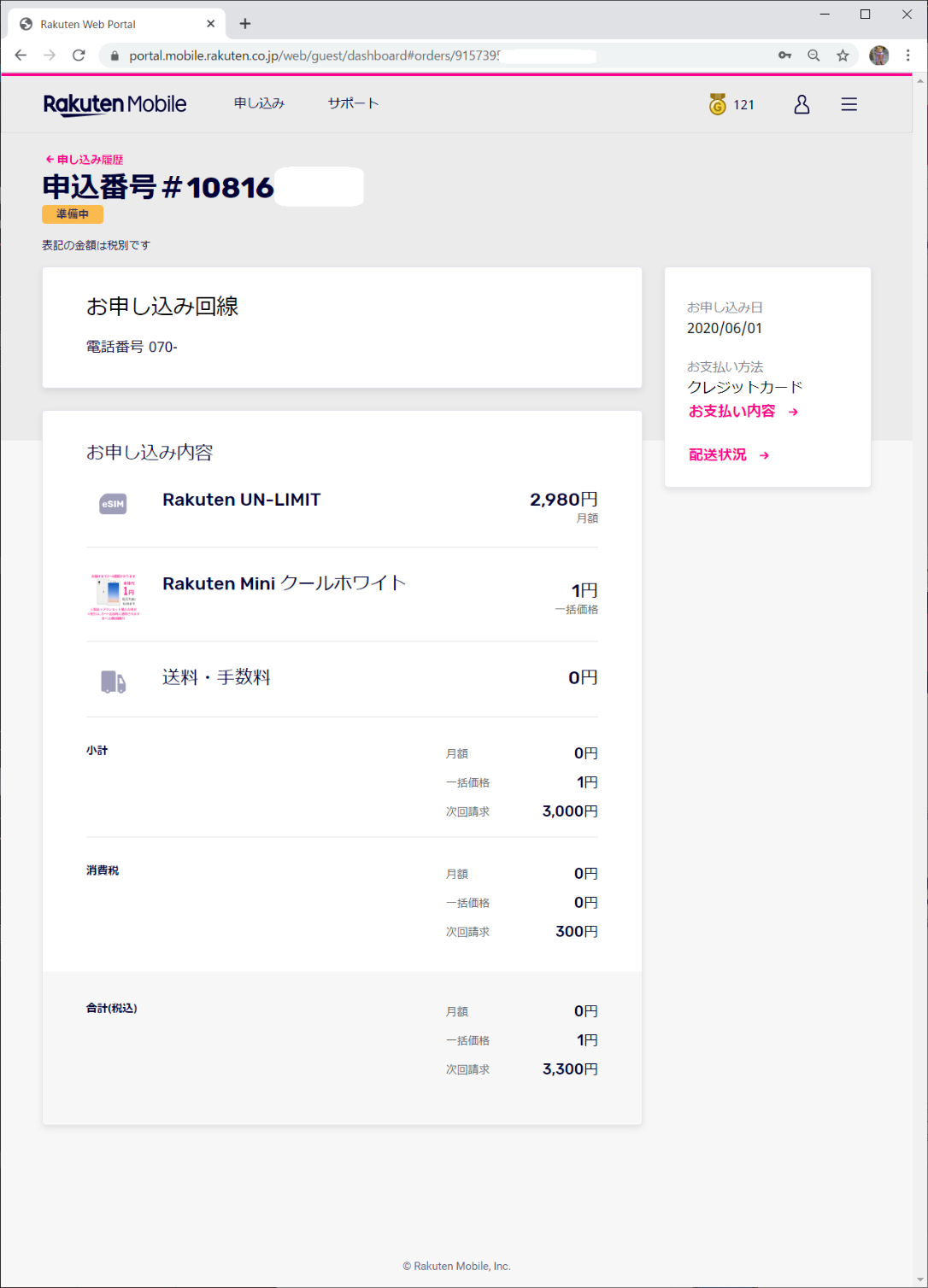The image size is (928, 1288).
Task: Open the user account profile icon
Action: (x=802, y=104)
